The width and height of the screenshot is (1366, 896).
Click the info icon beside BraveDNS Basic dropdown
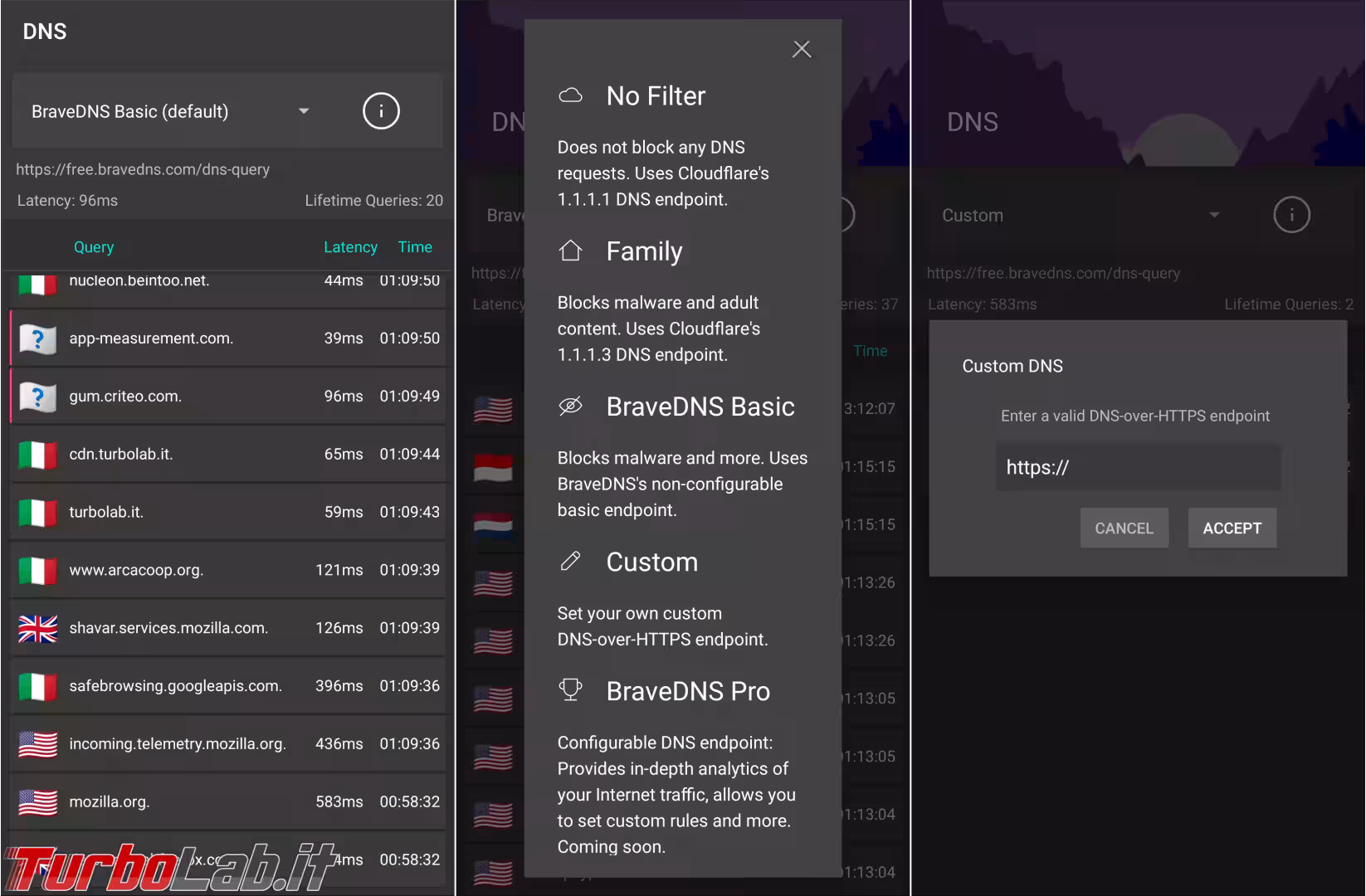click(x=381, y=111)
